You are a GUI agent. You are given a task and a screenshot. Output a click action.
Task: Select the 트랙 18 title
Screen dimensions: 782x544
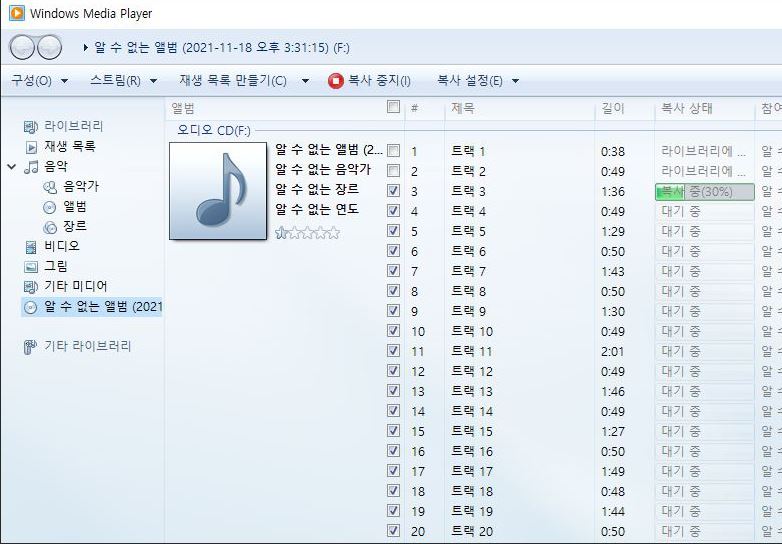[472, 491]
